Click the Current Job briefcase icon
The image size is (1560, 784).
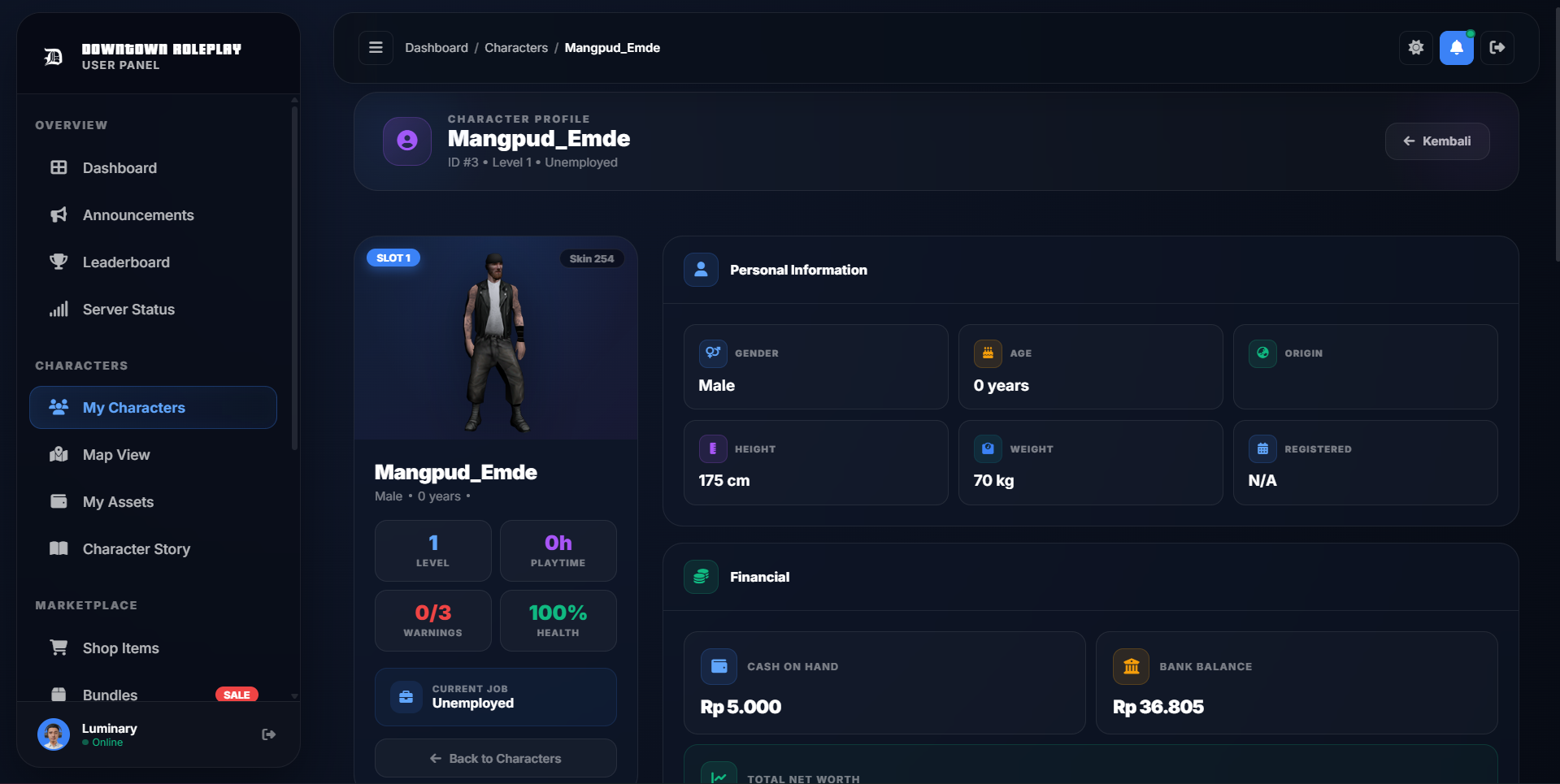(x=406, y=697)
